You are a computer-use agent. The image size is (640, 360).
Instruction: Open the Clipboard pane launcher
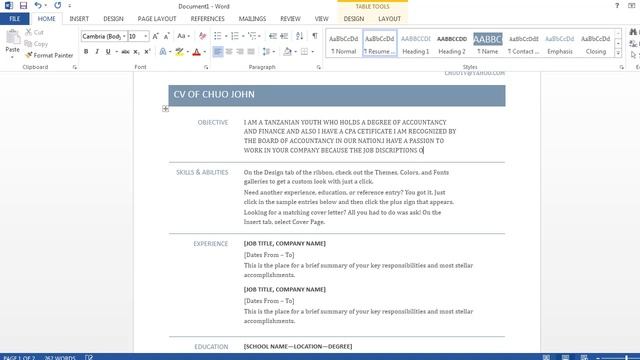click(75, 67)
